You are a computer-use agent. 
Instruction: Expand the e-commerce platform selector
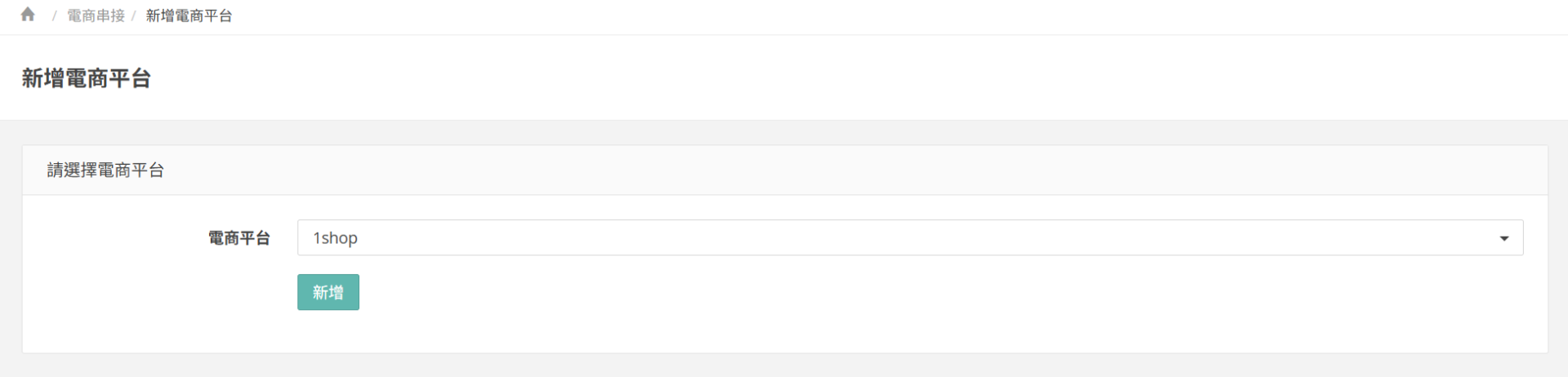tap(909, 237)
